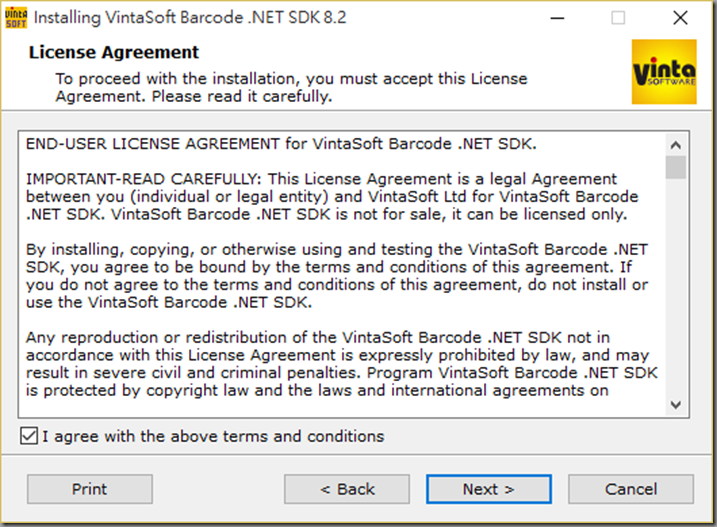This screenshot has height=527, width=717.
Task: Click the yellow Vinta Software logo
Action: [664, 72]
